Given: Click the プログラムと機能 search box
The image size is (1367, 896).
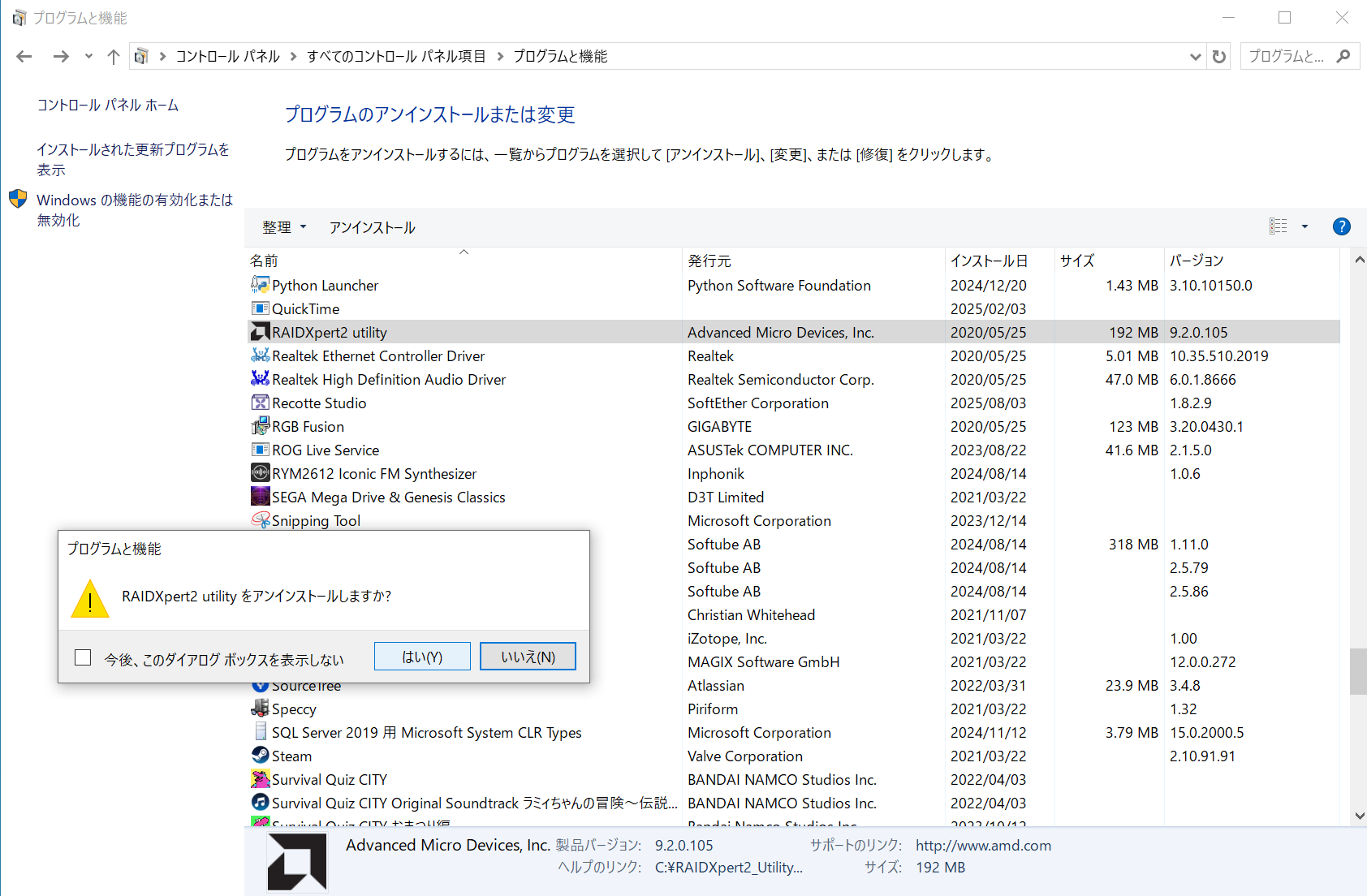Looking at the screenshot, I should coord(1290,56).
